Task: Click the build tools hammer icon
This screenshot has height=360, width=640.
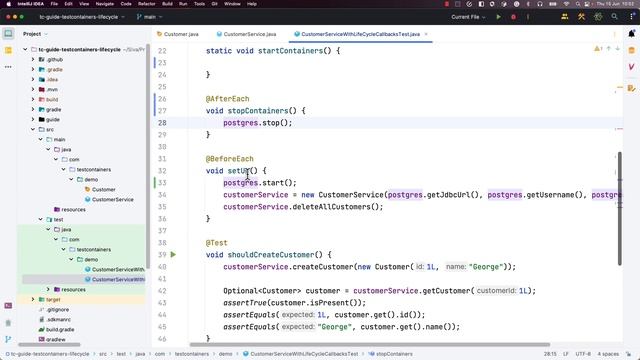Action: (582, 17)
